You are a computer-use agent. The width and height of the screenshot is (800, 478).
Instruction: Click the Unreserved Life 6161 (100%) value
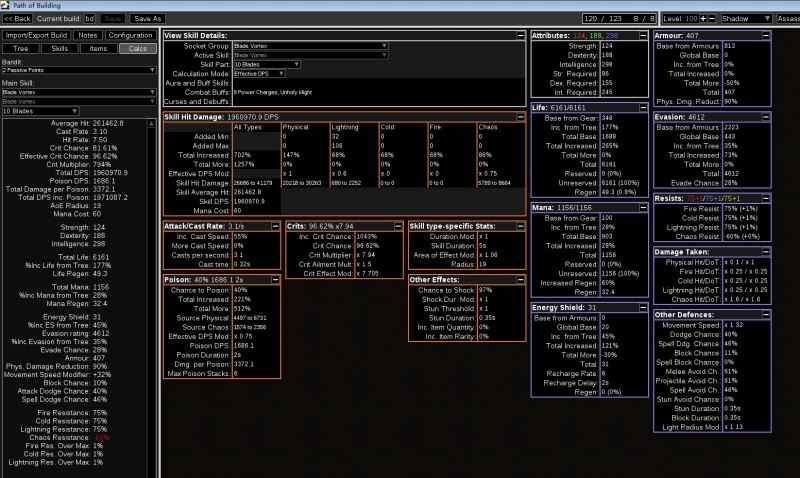[x=619, y=183]
